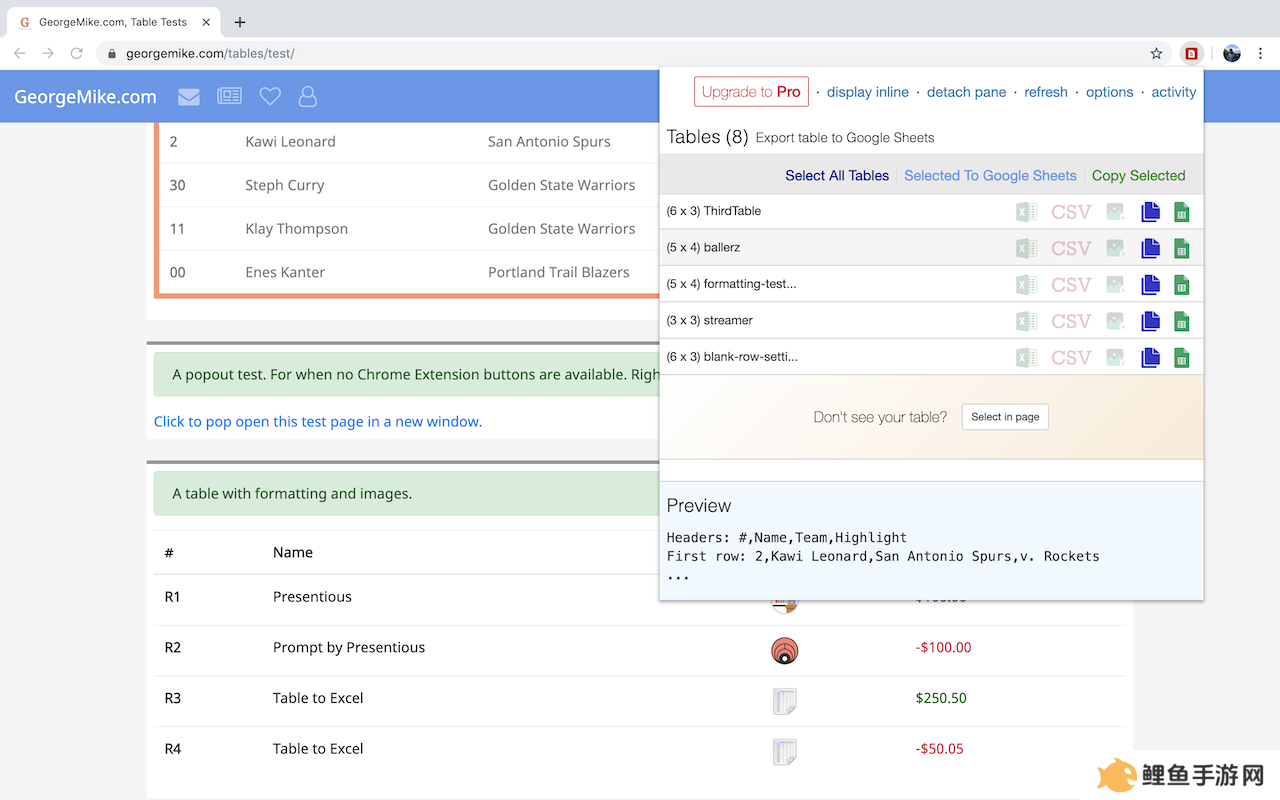Image resolution: width=1280 pixels, height=800 pixels.
Task: Select the GeorgeMike.com Table Tests tab
Action: pos(113,22)
